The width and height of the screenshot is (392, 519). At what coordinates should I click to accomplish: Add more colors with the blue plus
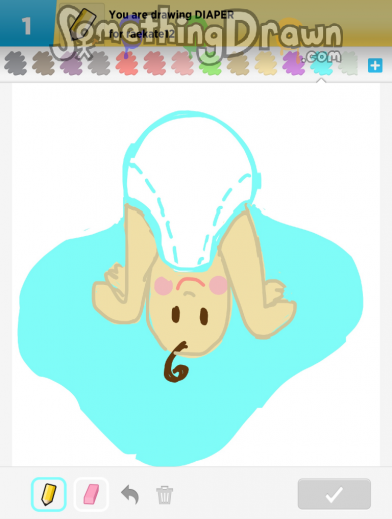pyautogui.click(x=375, y=65)
